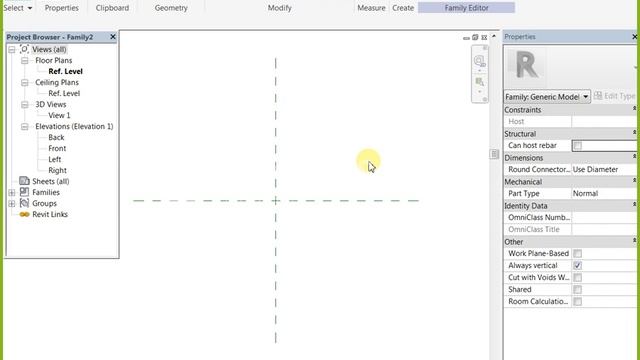Select the Groups tree label
640x360 pixels.
click(44, 204)
